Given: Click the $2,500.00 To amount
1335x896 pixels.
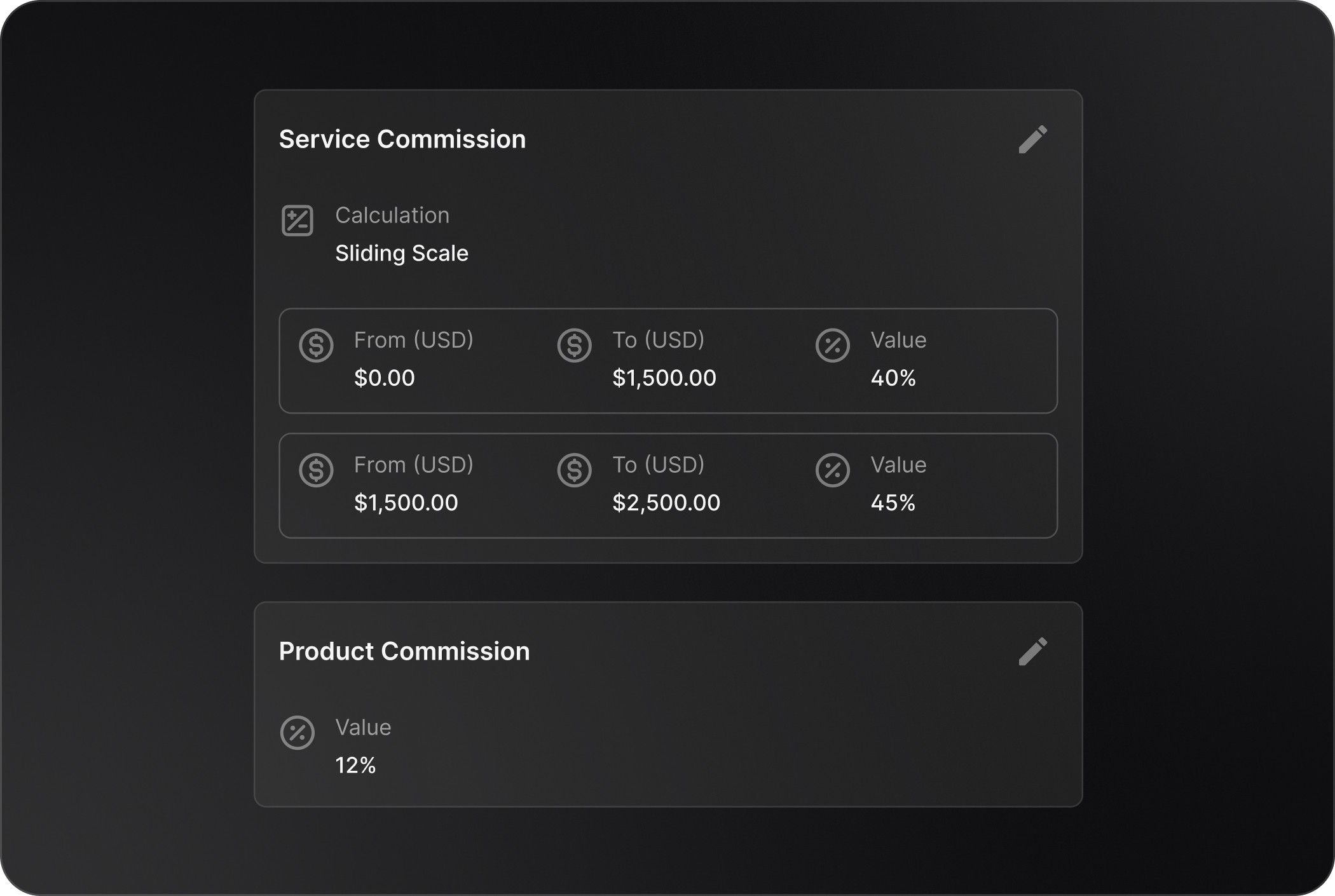Looking at the screenshot, I should pos(666,503).
